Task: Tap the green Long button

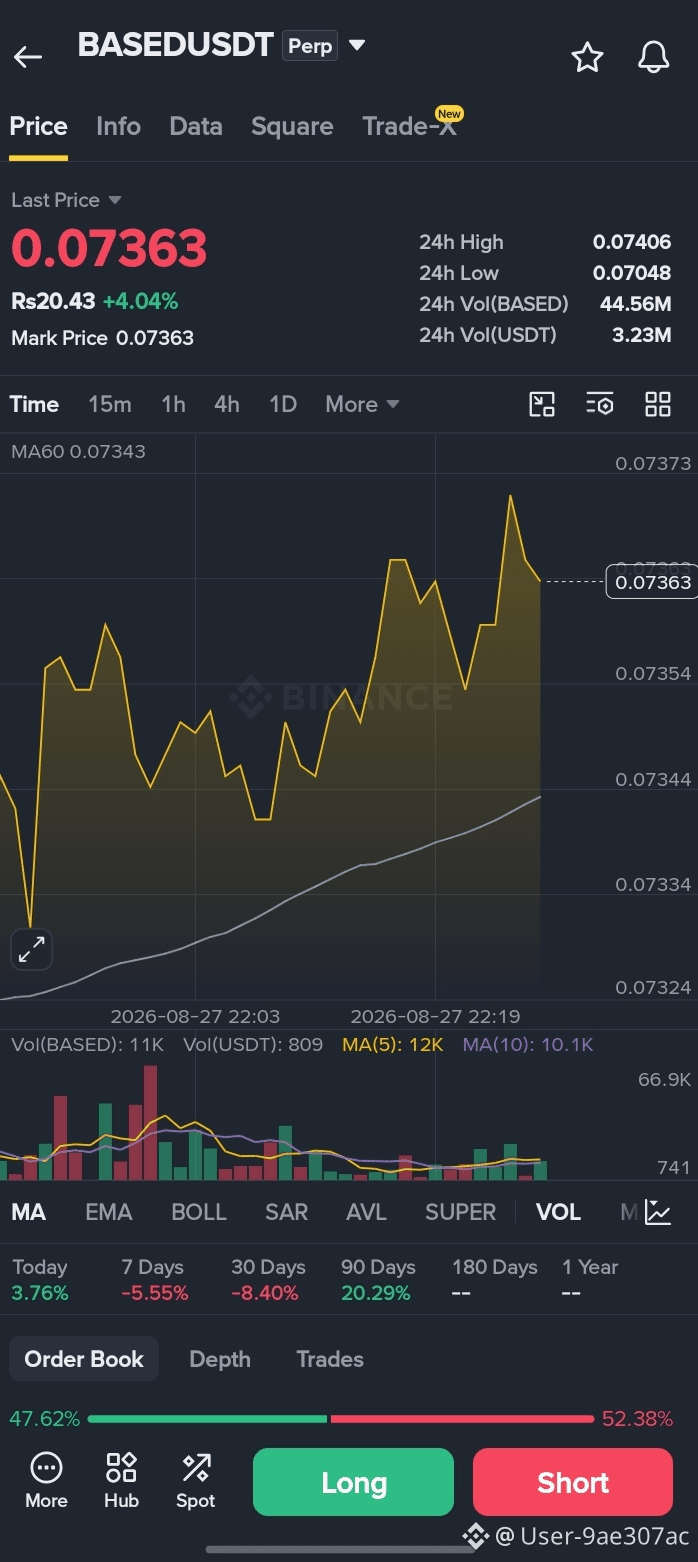Action: coord(353,1482)
